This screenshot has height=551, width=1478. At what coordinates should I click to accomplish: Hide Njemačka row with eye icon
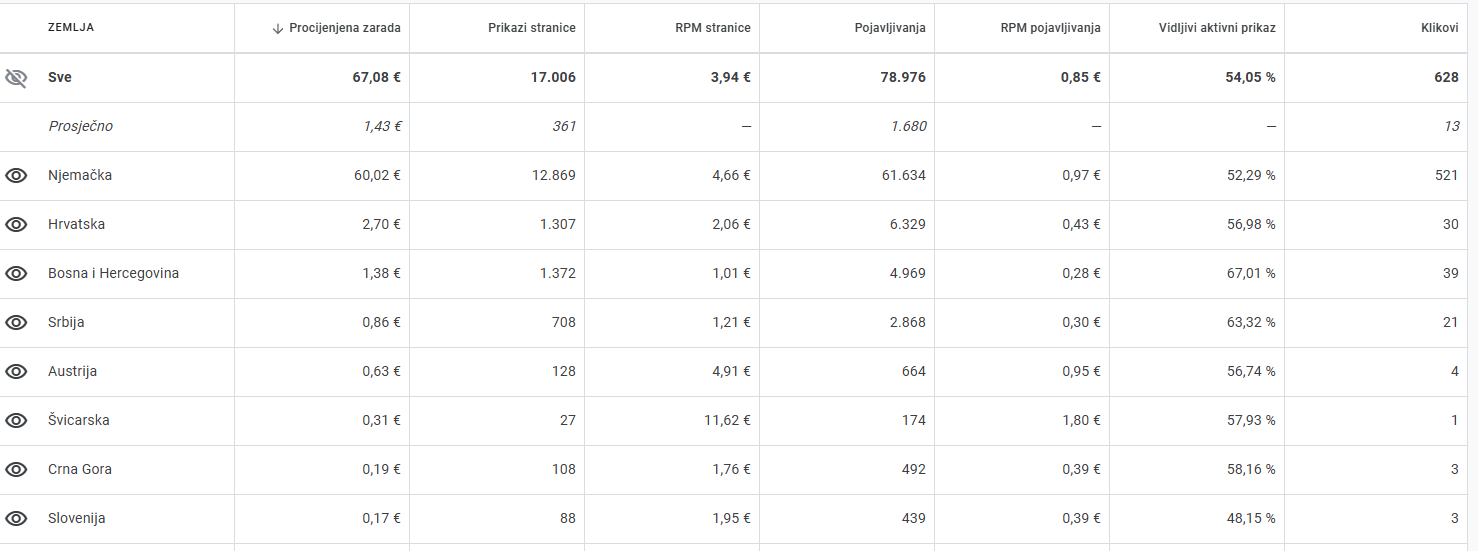point(16,176)
